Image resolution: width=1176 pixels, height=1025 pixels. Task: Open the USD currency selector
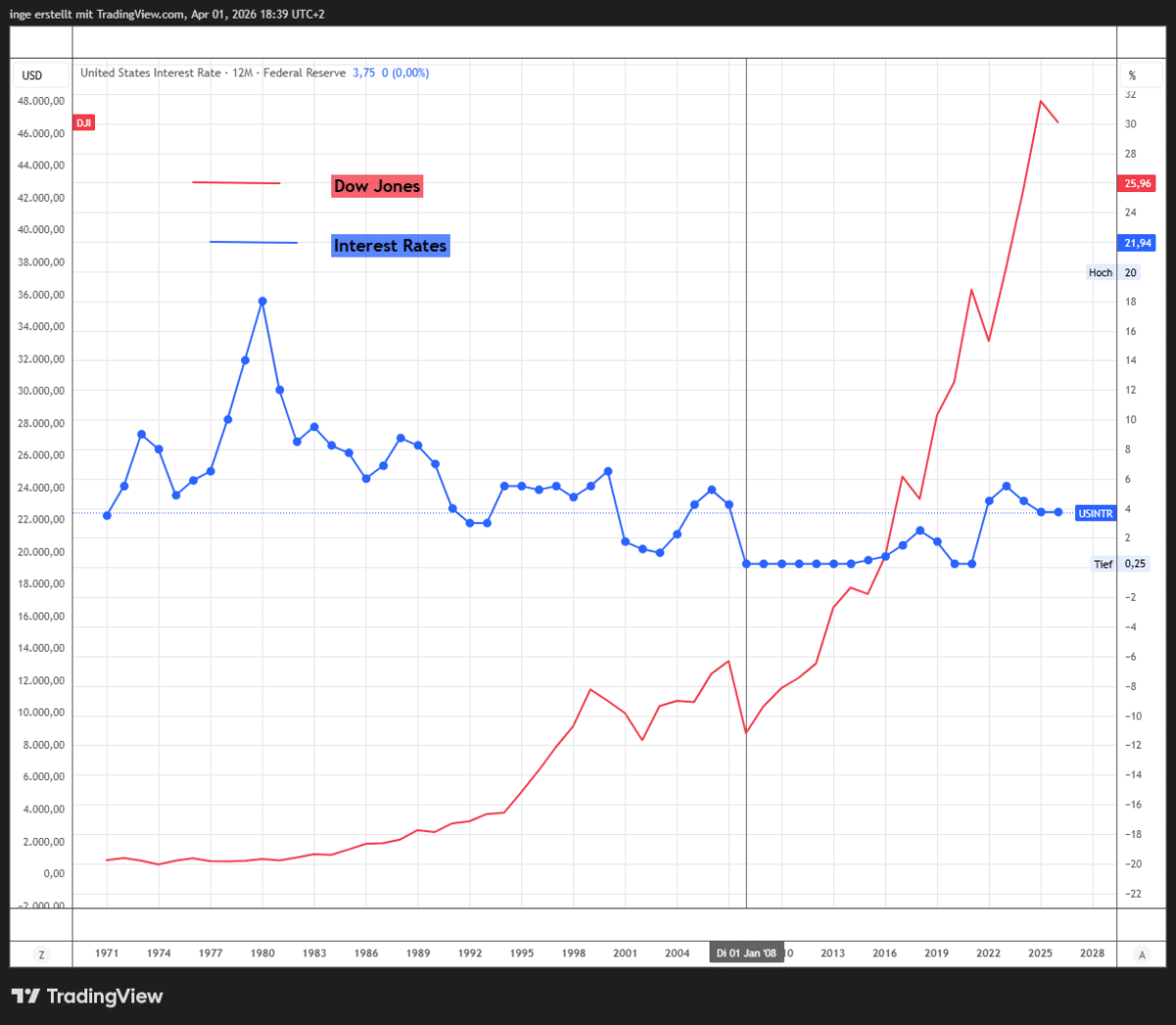coord(32,75)
